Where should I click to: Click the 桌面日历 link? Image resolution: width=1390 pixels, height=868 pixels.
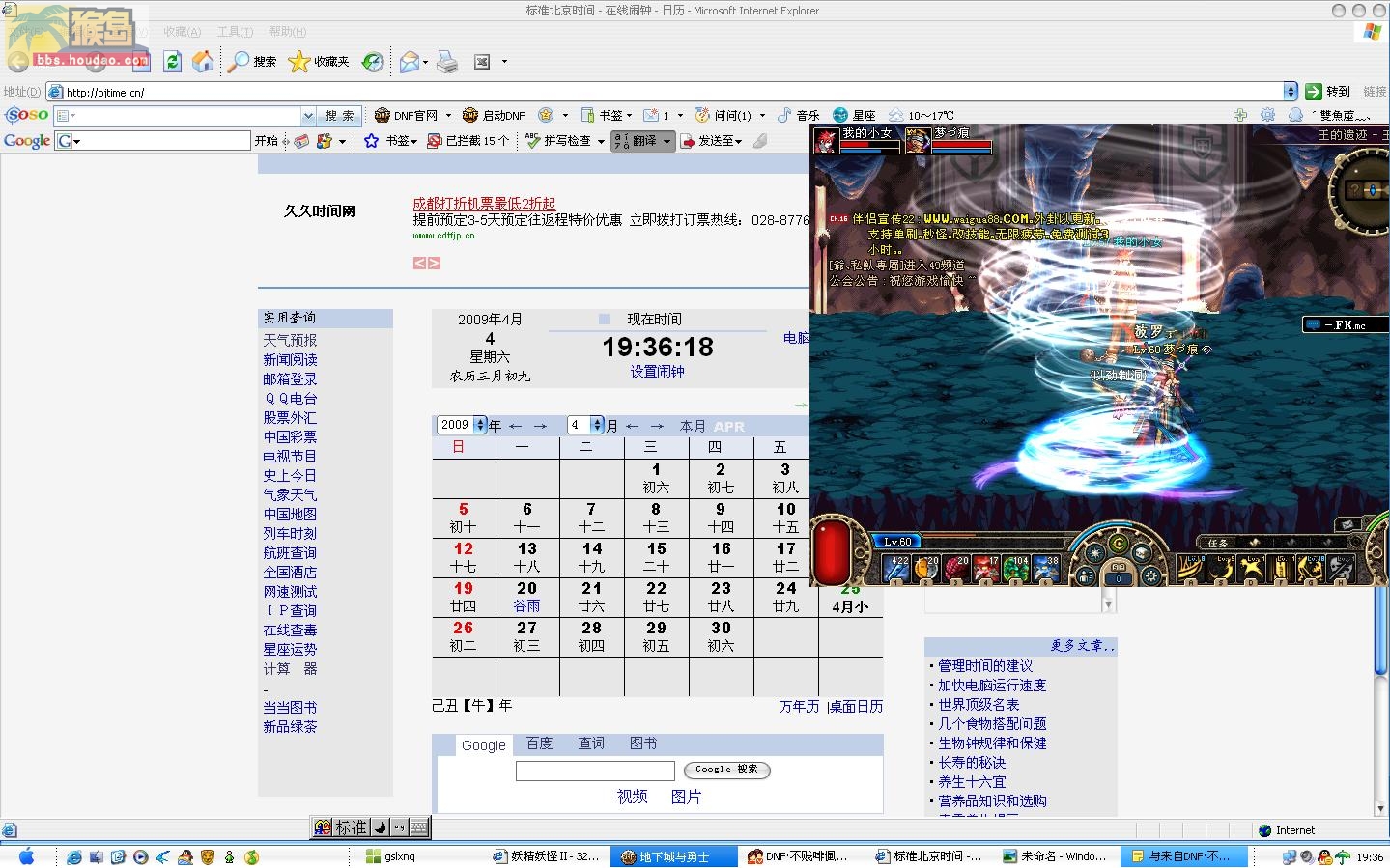856,706
